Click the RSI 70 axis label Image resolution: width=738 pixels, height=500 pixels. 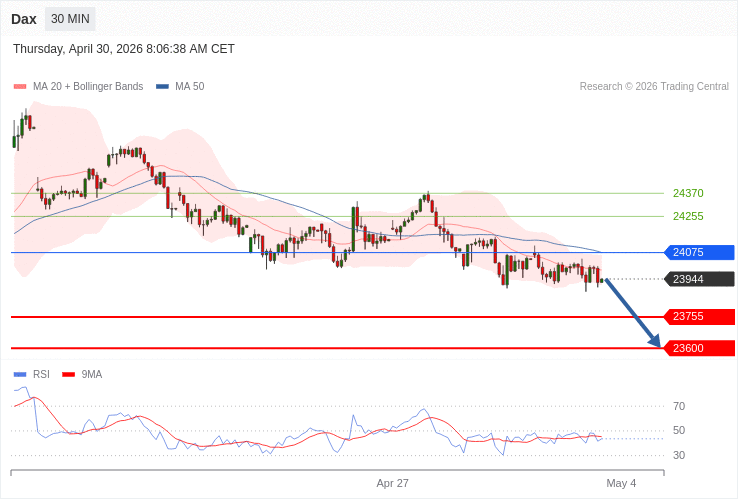(x=679, y=406)
